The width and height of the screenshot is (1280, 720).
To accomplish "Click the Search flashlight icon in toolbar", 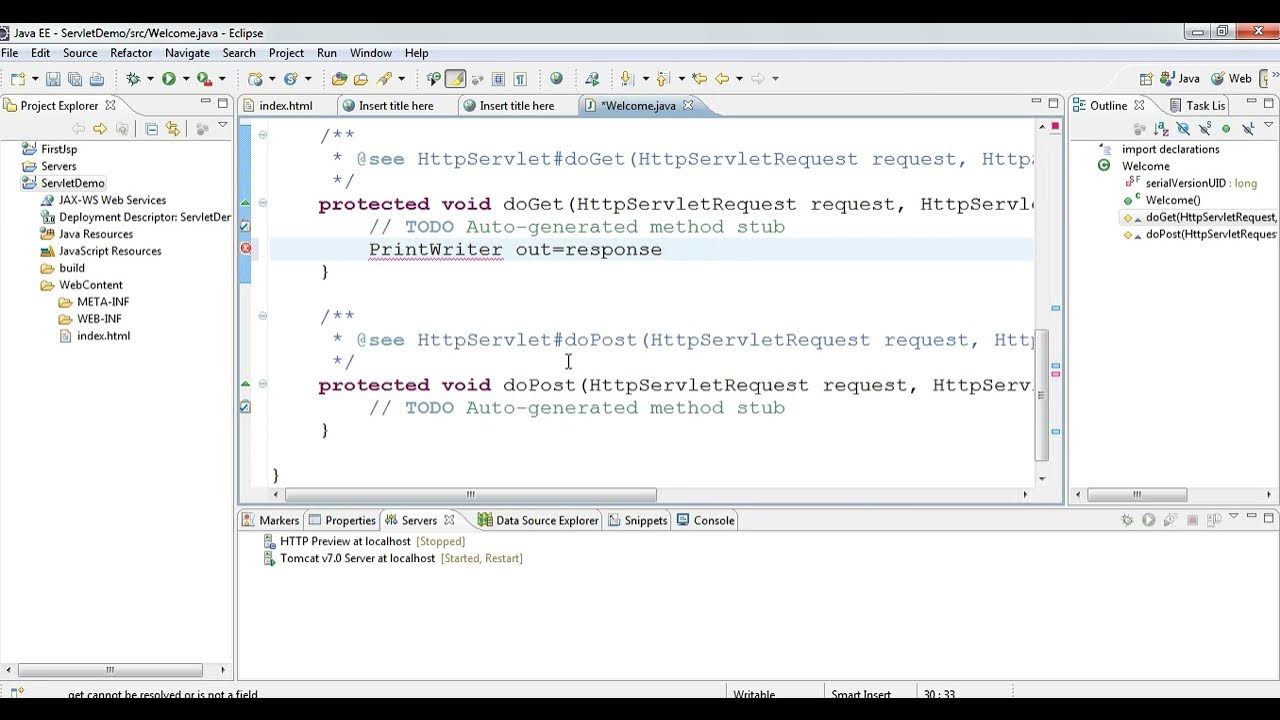I will pyautogui.click(x=385, y=78).
